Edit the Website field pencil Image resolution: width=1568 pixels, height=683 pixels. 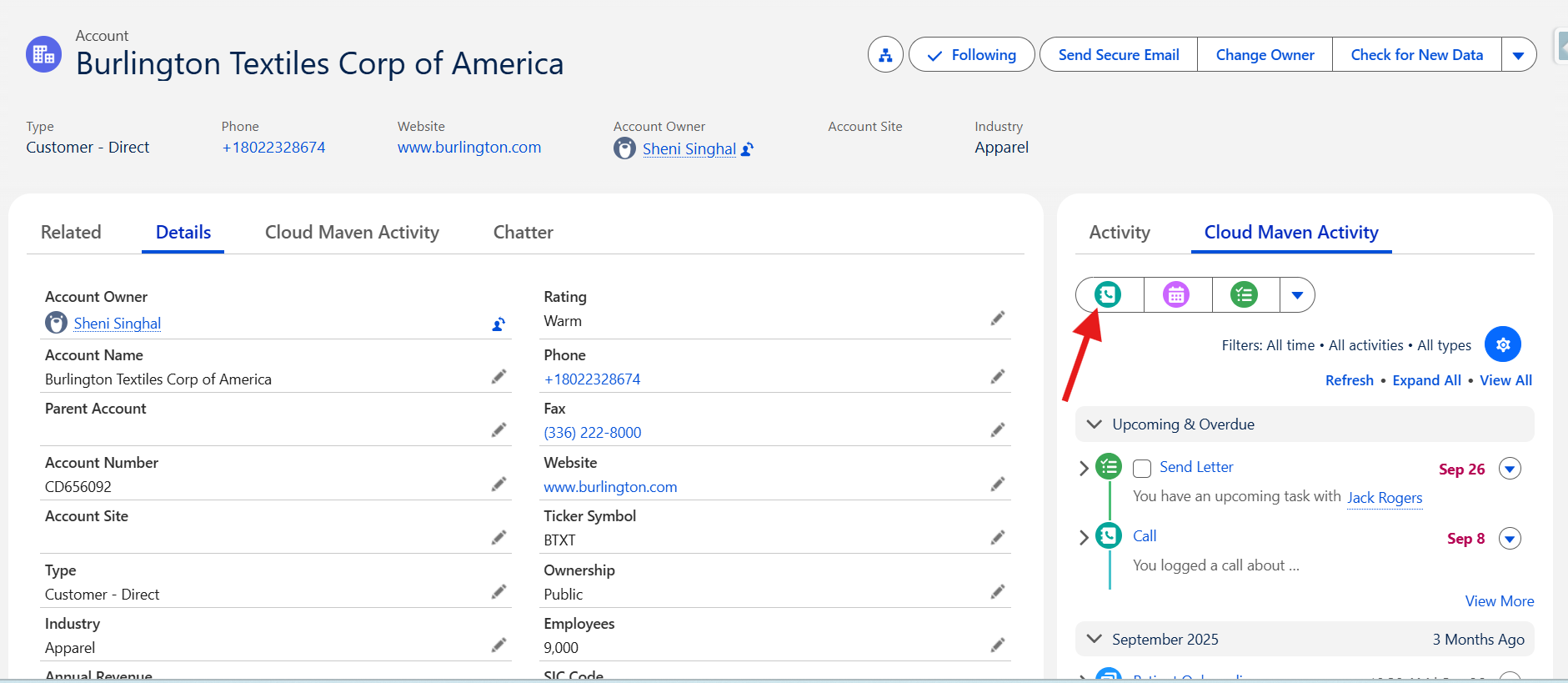click(x=997, y=485)
